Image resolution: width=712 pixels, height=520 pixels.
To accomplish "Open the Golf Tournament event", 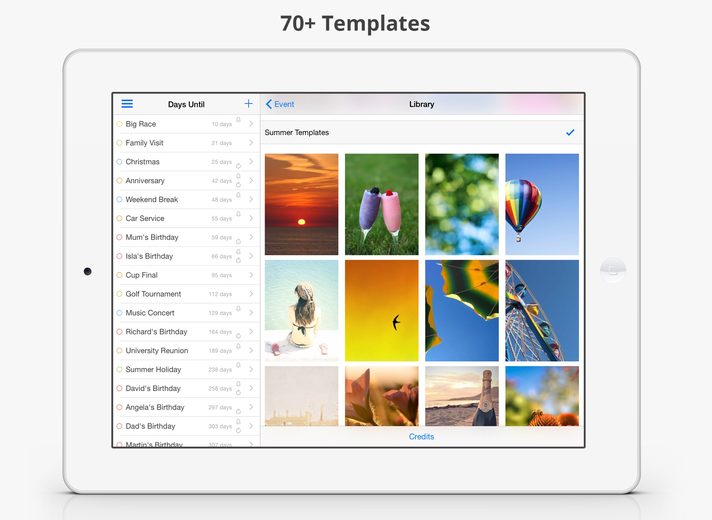I will tap(186, 294).
